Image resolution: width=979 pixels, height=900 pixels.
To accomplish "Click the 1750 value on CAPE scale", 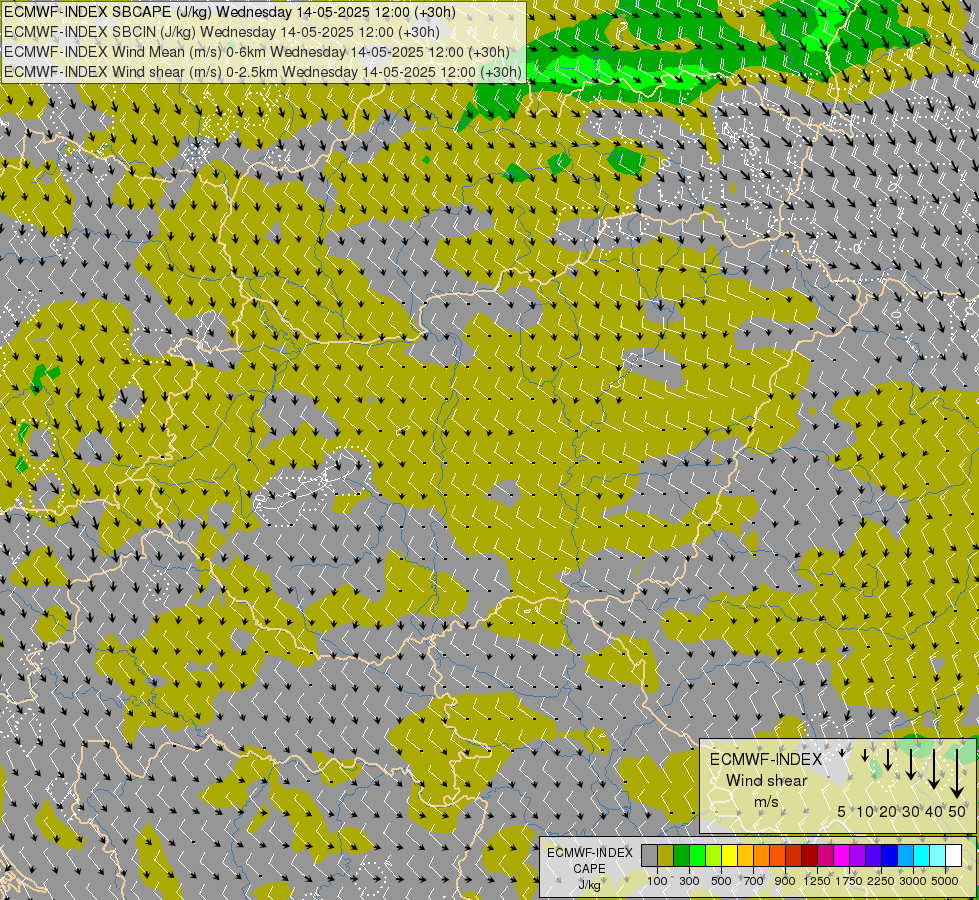I will (849, 881).
